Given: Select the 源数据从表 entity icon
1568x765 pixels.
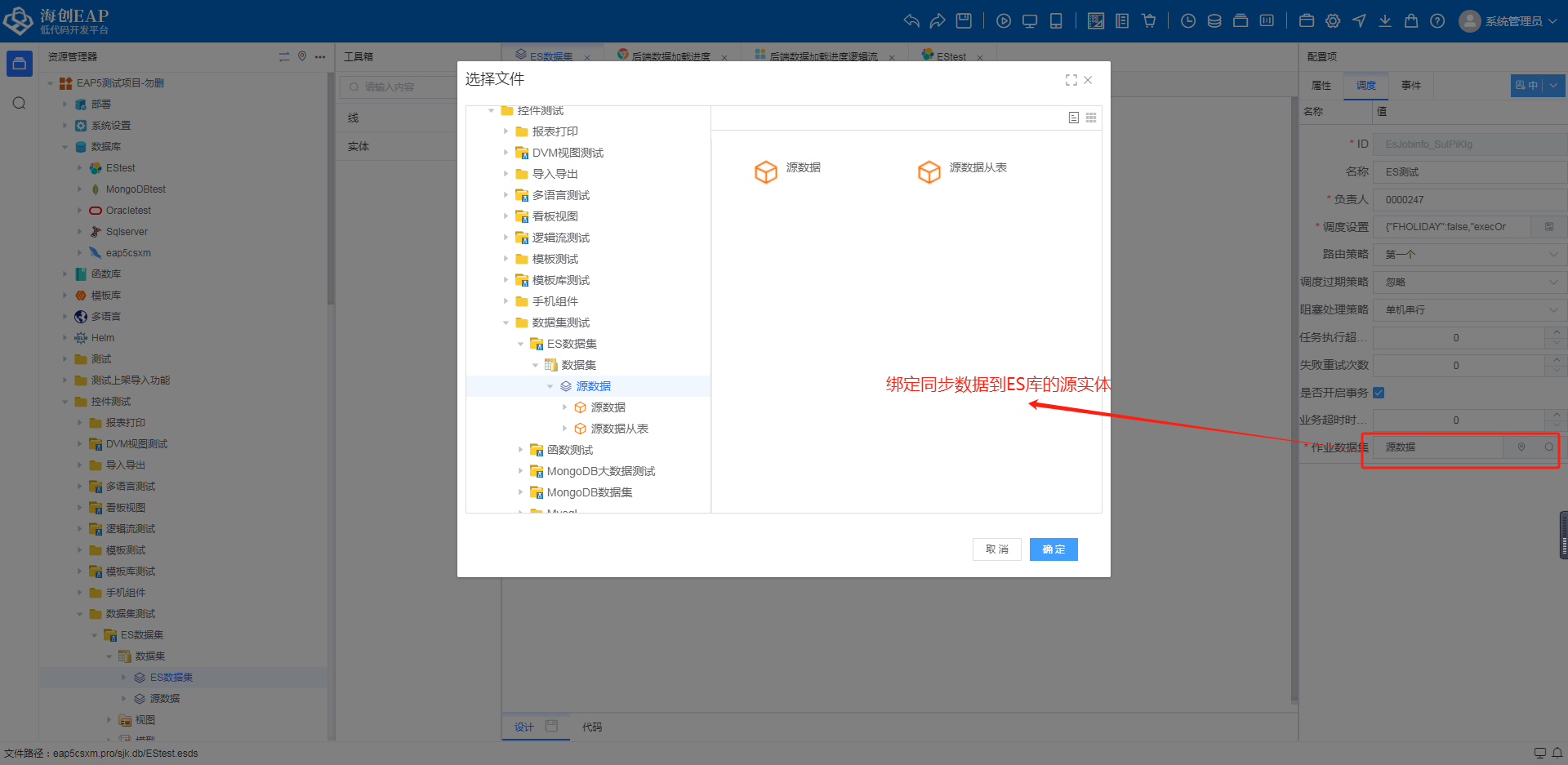Looking at the screenshot, I should point(929,171).
